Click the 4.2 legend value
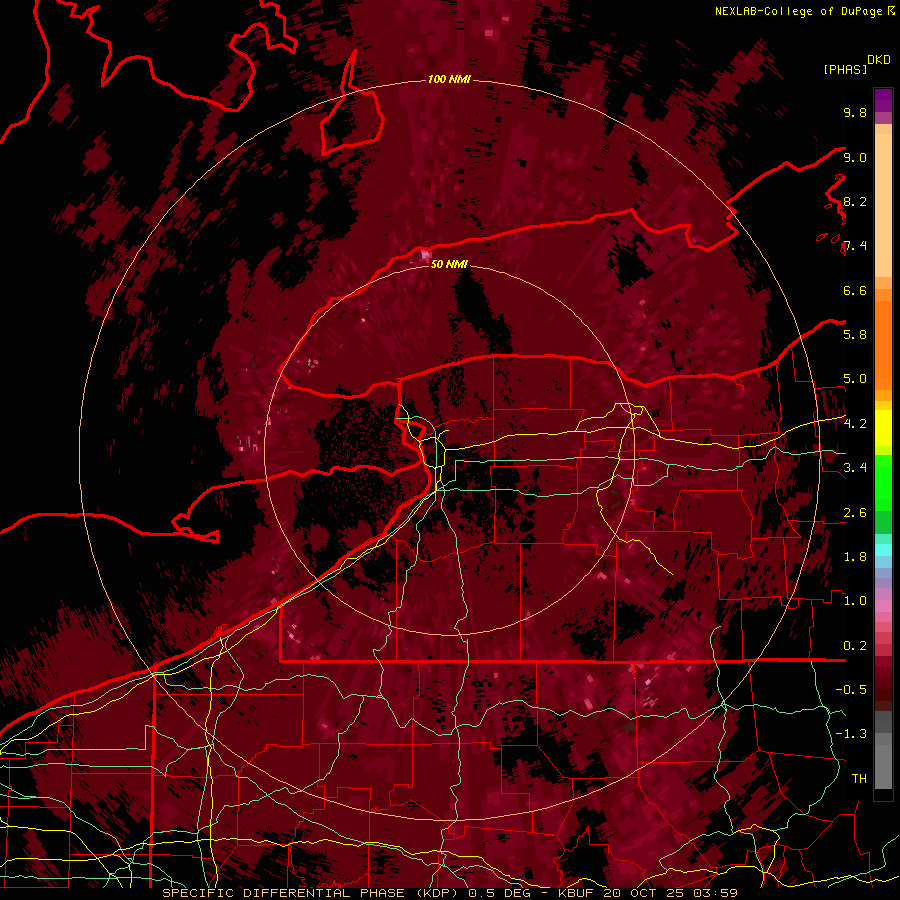 pyautogui.click(x=855, y=424)
